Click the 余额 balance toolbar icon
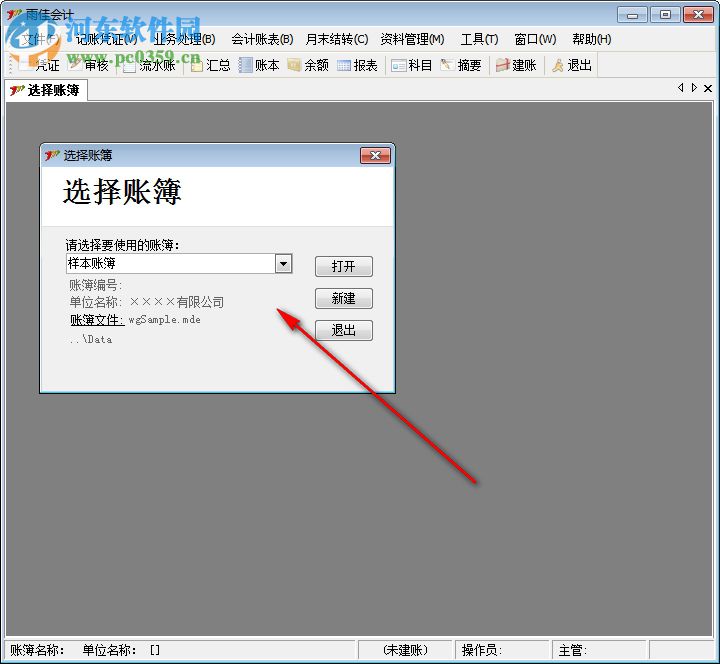This screenshot has width=720, height=664. (309, 65)
